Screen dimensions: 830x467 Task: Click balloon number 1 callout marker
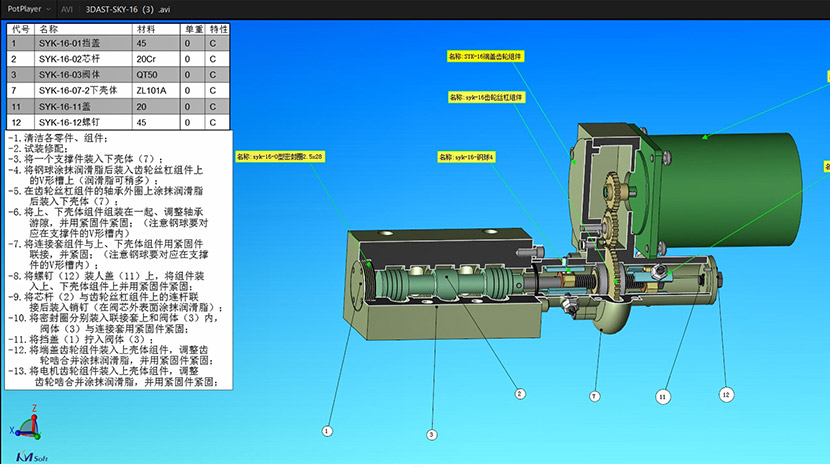point(326,430)
